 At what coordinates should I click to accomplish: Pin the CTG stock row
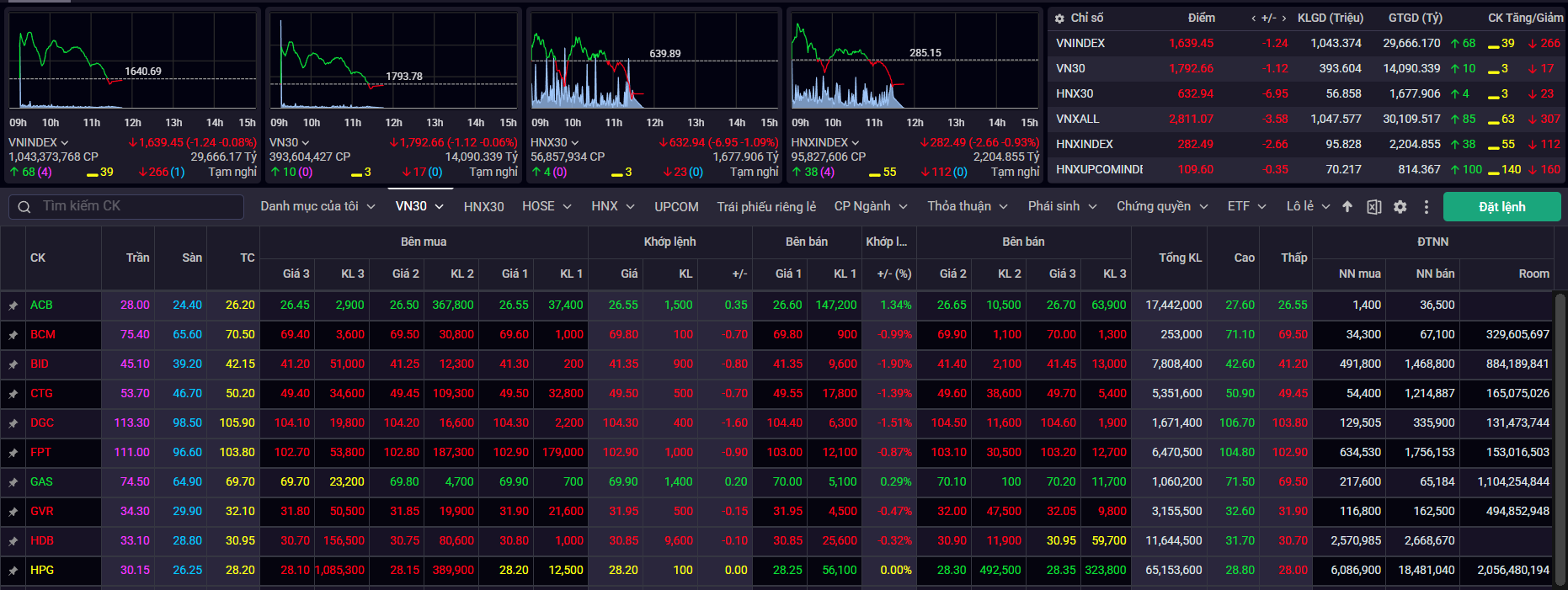pyautogui.click(x=13, y=394)
